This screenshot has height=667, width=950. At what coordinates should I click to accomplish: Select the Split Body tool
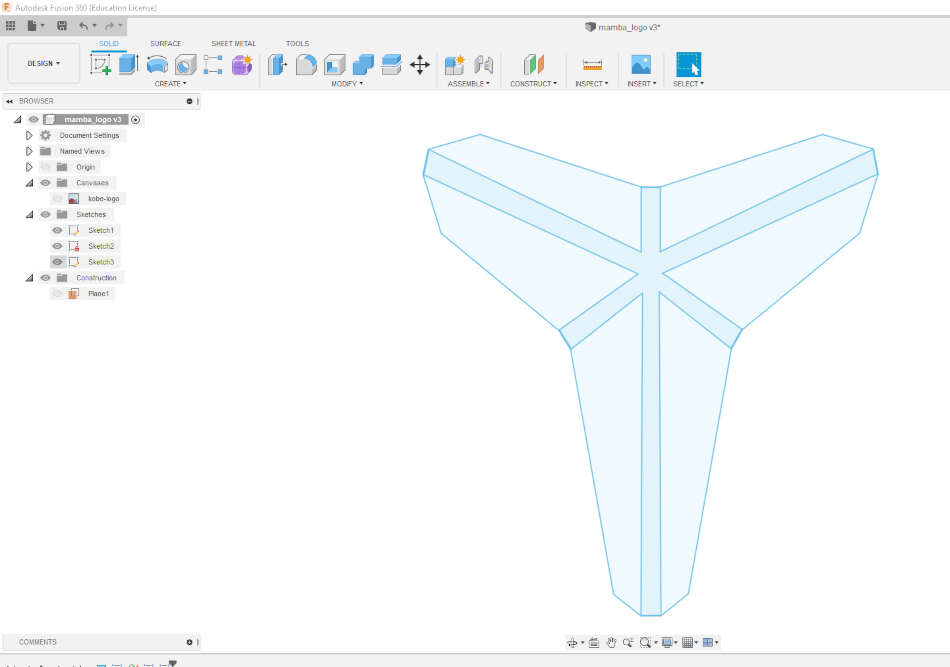[391, 65]
